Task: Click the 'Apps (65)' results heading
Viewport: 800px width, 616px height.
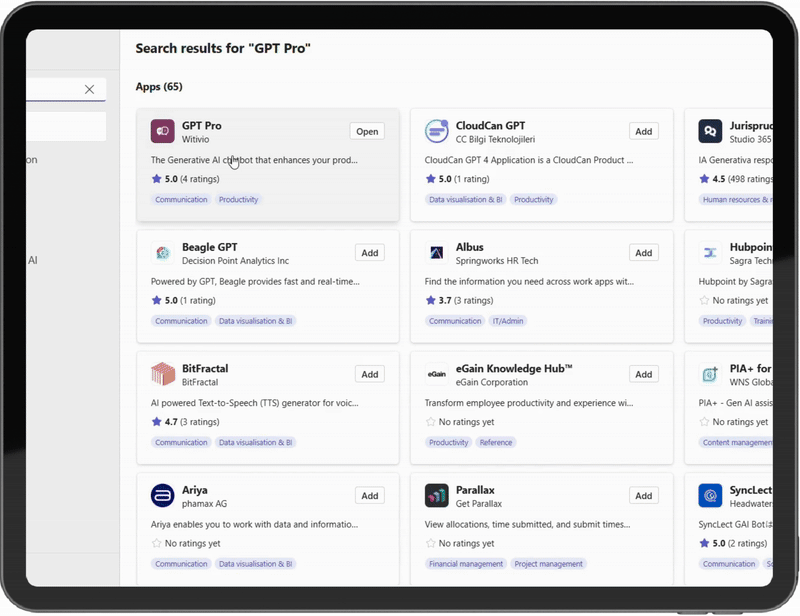Action: [x=159, y=87]
